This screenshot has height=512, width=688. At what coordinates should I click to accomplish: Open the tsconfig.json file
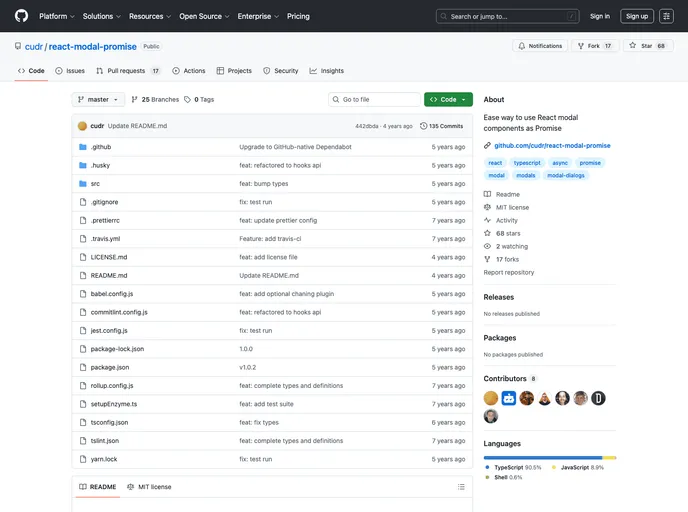click(109, 422)
